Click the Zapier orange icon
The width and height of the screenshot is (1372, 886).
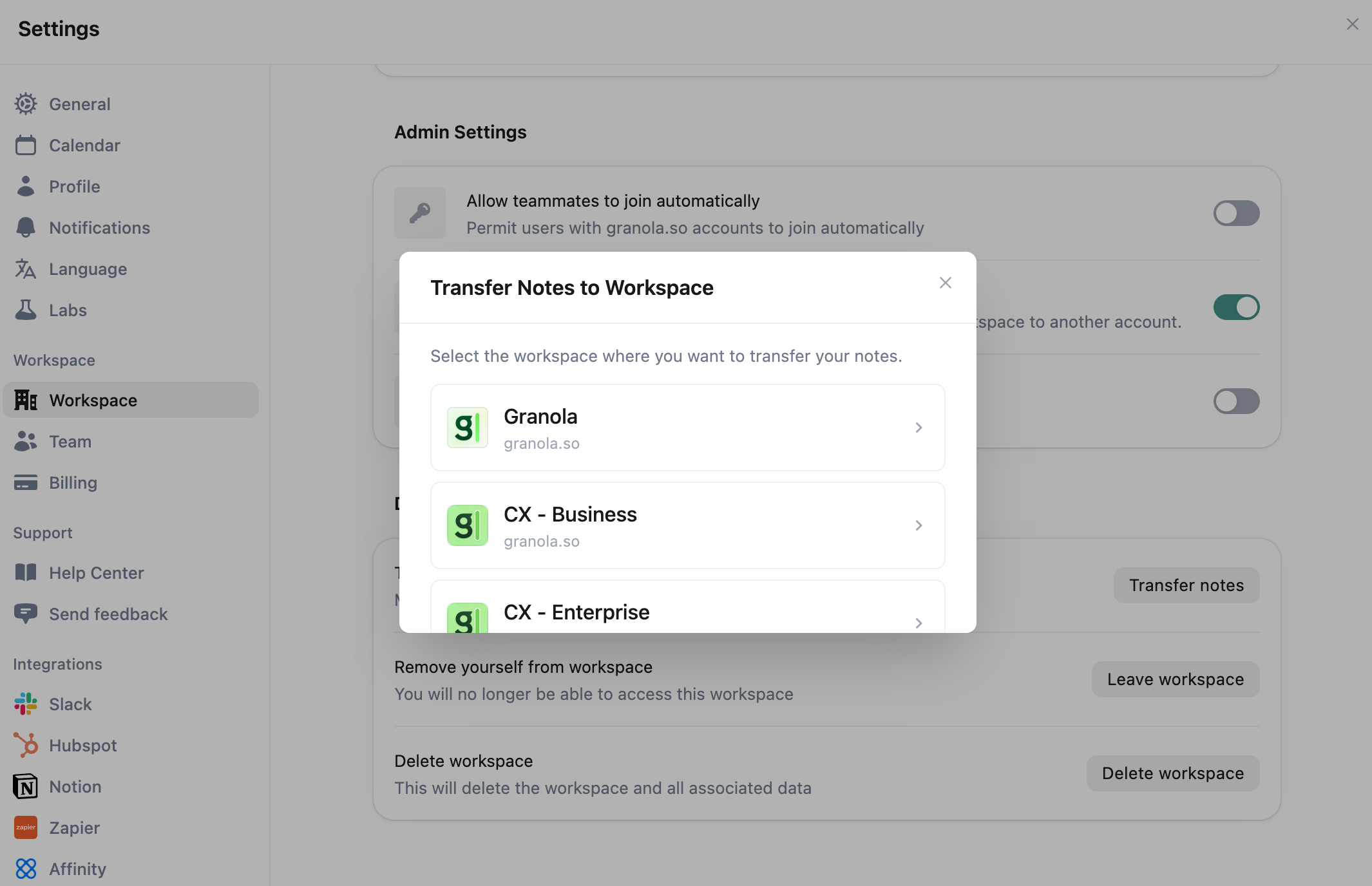(26, 827)
